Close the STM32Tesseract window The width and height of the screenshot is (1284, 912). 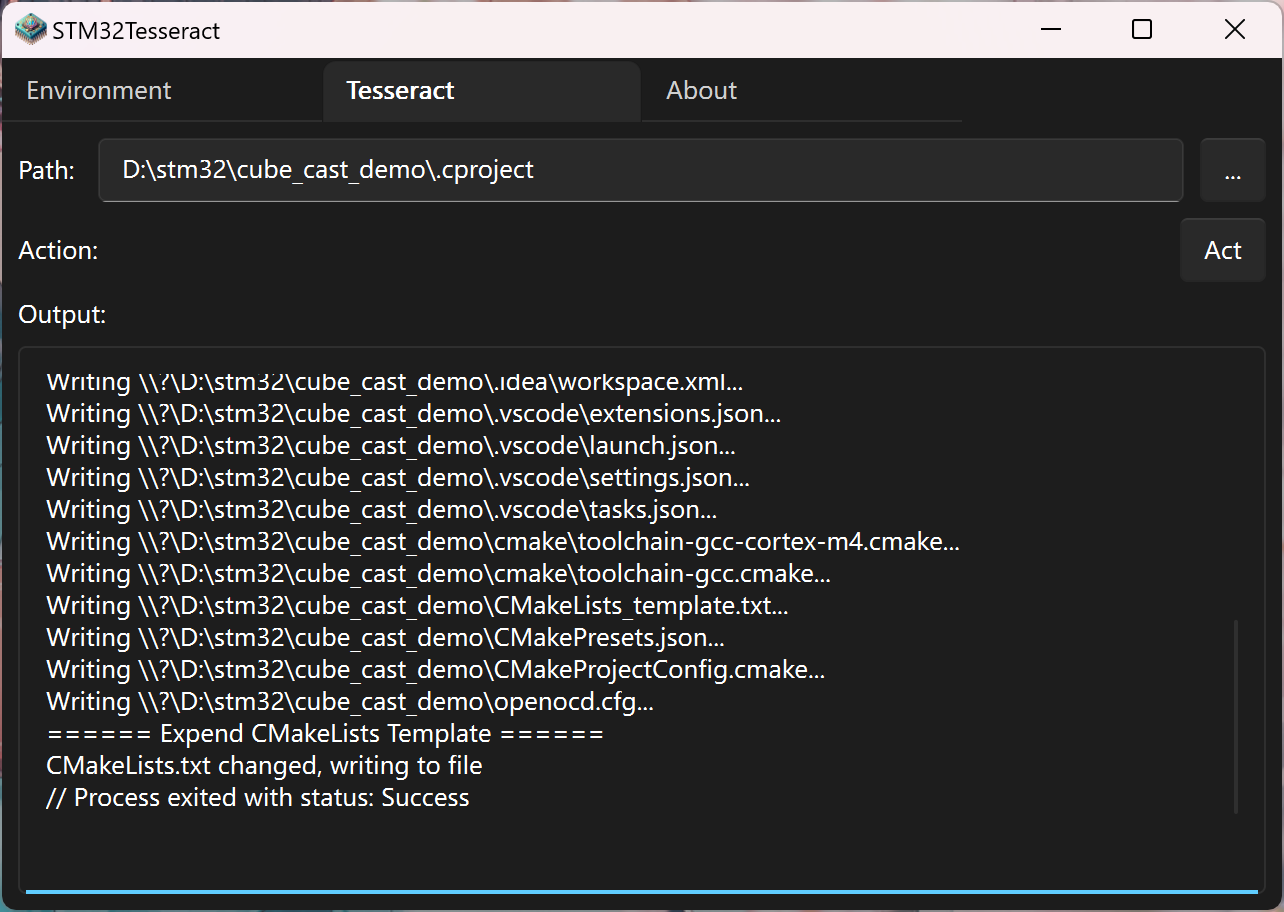pos(1235,30)
